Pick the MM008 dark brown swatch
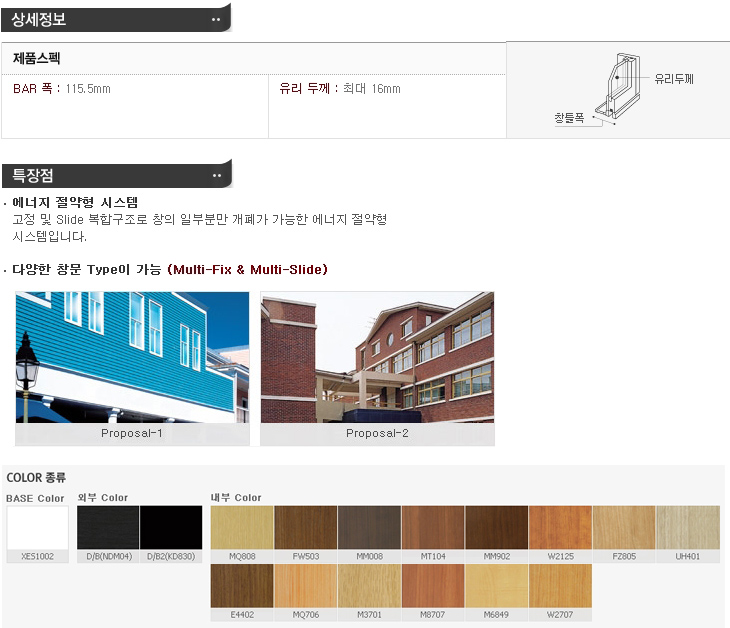730x628 pixels. (x=369, y=527)
